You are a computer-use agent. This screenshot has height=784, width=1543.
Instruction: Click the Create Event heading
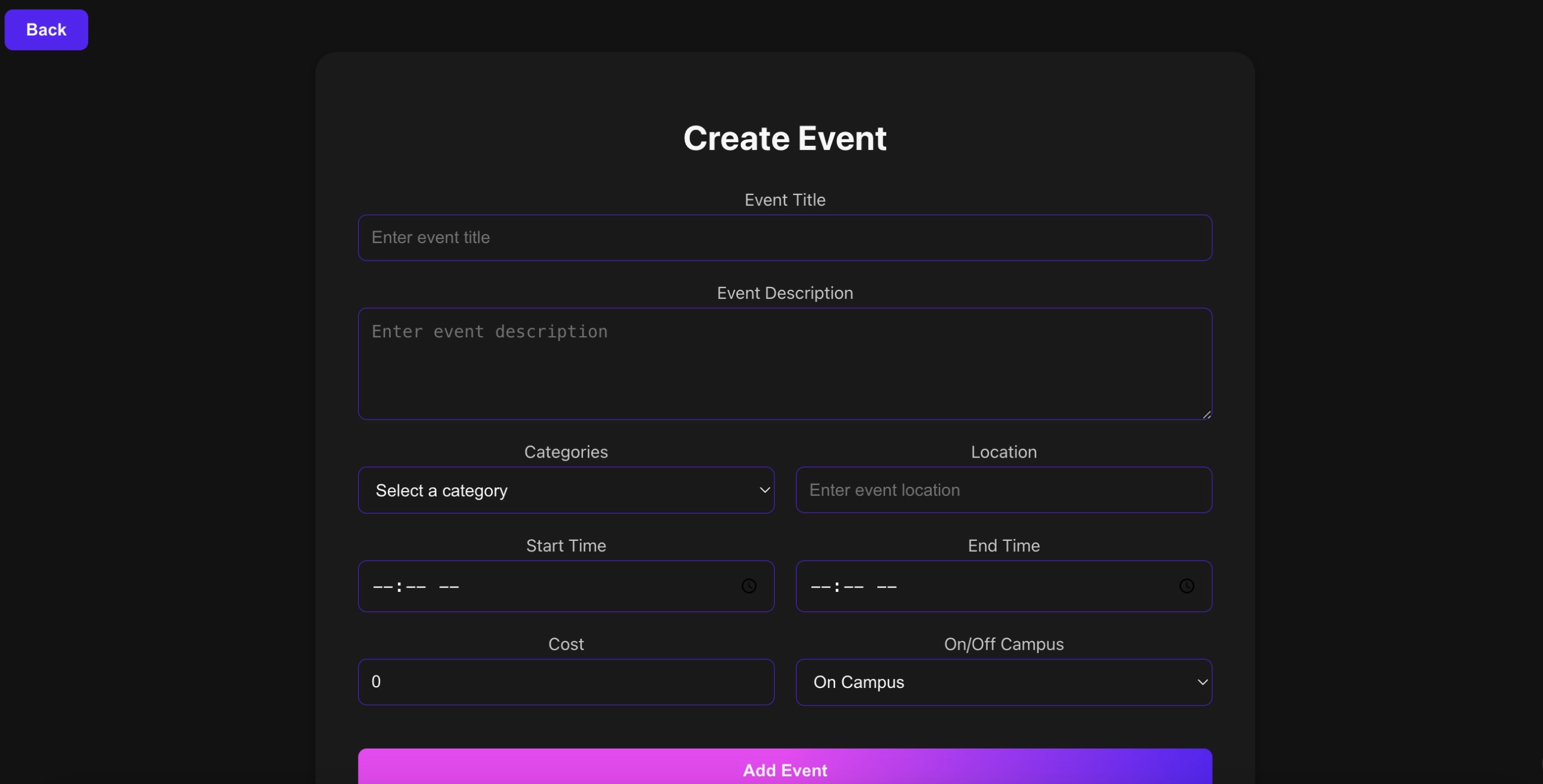(785, 139)
